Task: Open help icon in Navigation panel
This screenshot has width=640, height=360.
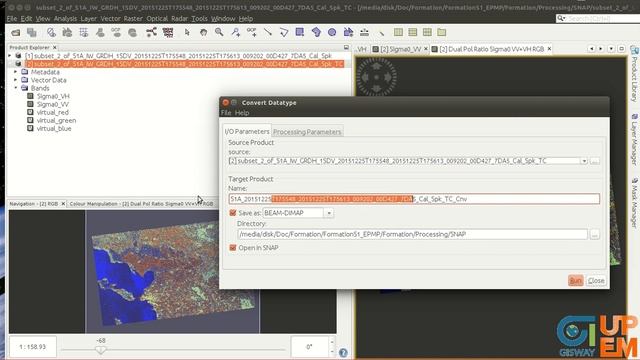Action: click(x=343, y=353)
